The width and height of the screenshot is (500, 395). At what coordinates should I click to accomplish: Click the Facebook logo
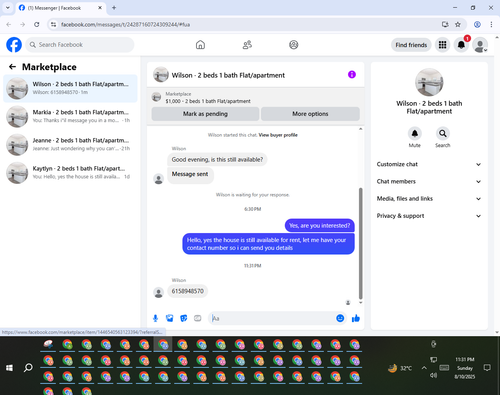(x=14, y=45)
